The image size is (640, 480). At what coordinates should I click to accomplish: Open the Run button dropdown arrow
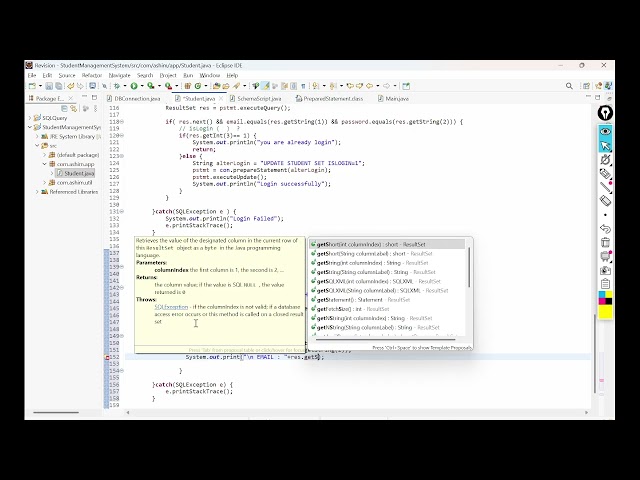pyautogui.click(x=142, y=86)
